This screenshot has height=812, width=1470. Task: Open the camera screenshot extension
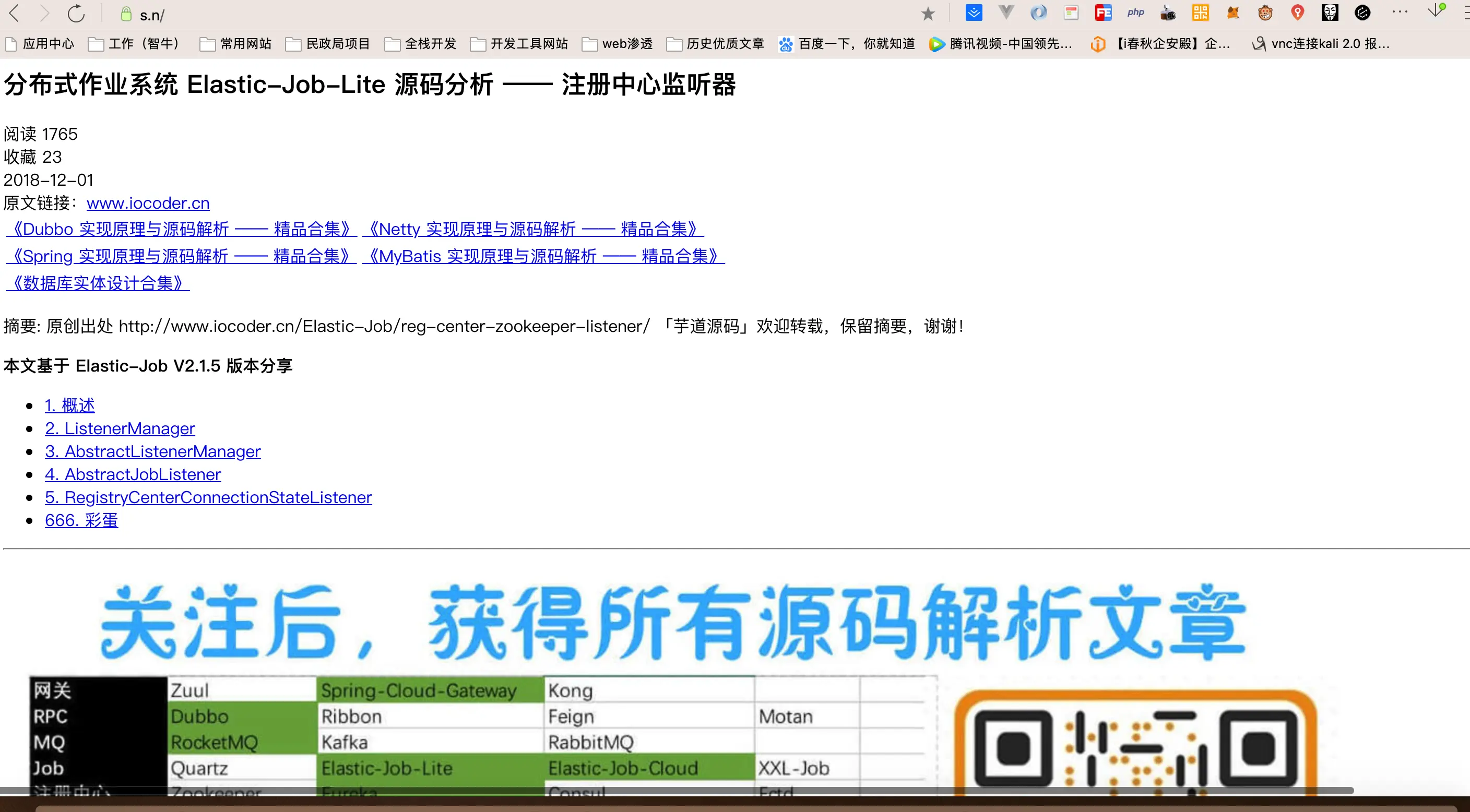pos(1168,13)
